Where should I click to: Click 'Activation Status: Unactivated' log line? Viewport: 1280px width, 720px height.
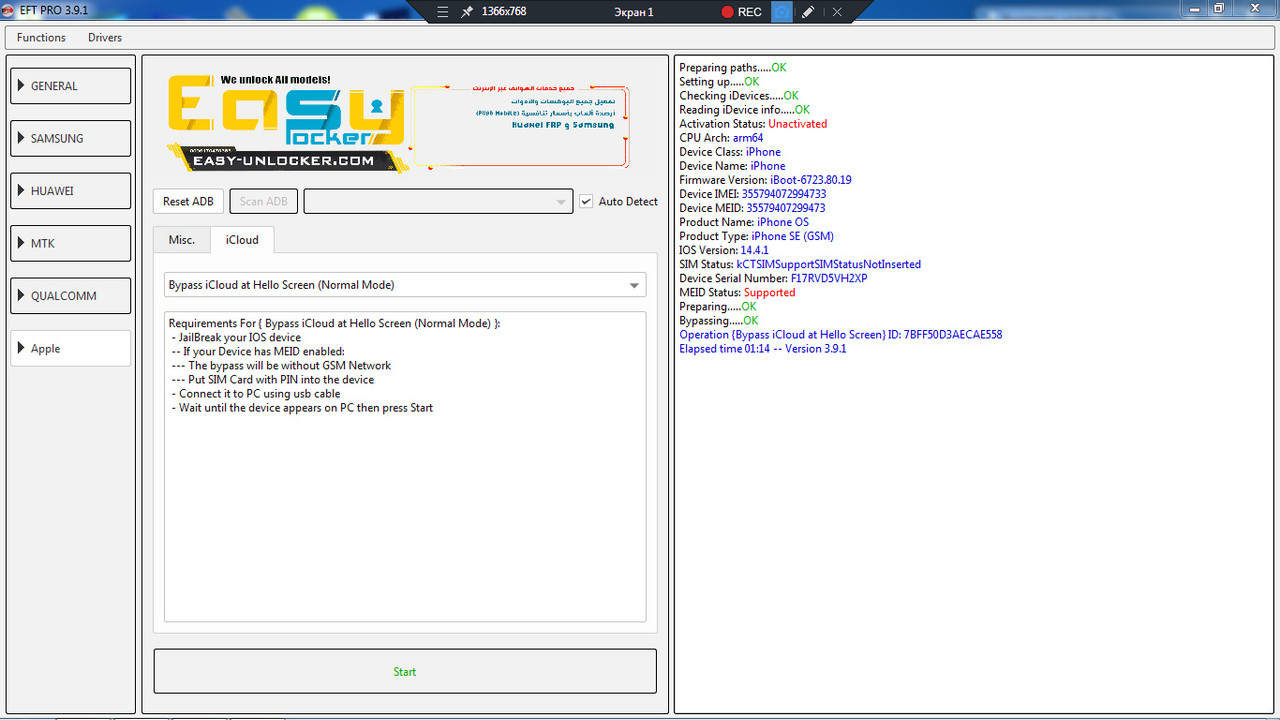point(753,124)
